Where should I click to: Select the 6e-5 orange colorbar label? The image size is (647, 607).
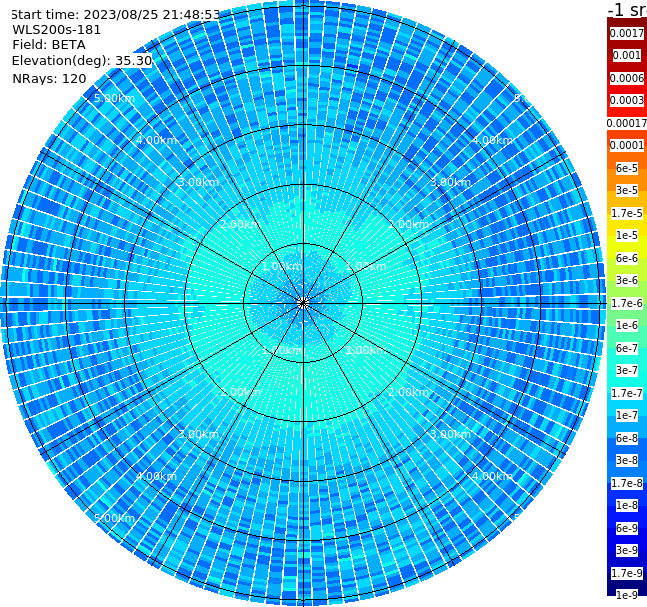[x=627, y=168]
